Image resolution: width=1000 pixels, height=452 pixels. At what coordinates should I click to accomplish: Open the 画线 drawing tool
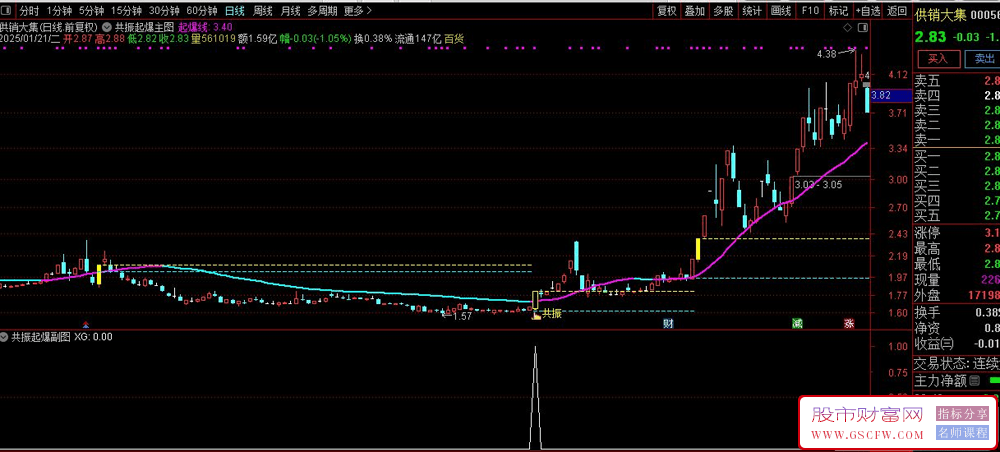pyautogui.click(x=780, y=11)
